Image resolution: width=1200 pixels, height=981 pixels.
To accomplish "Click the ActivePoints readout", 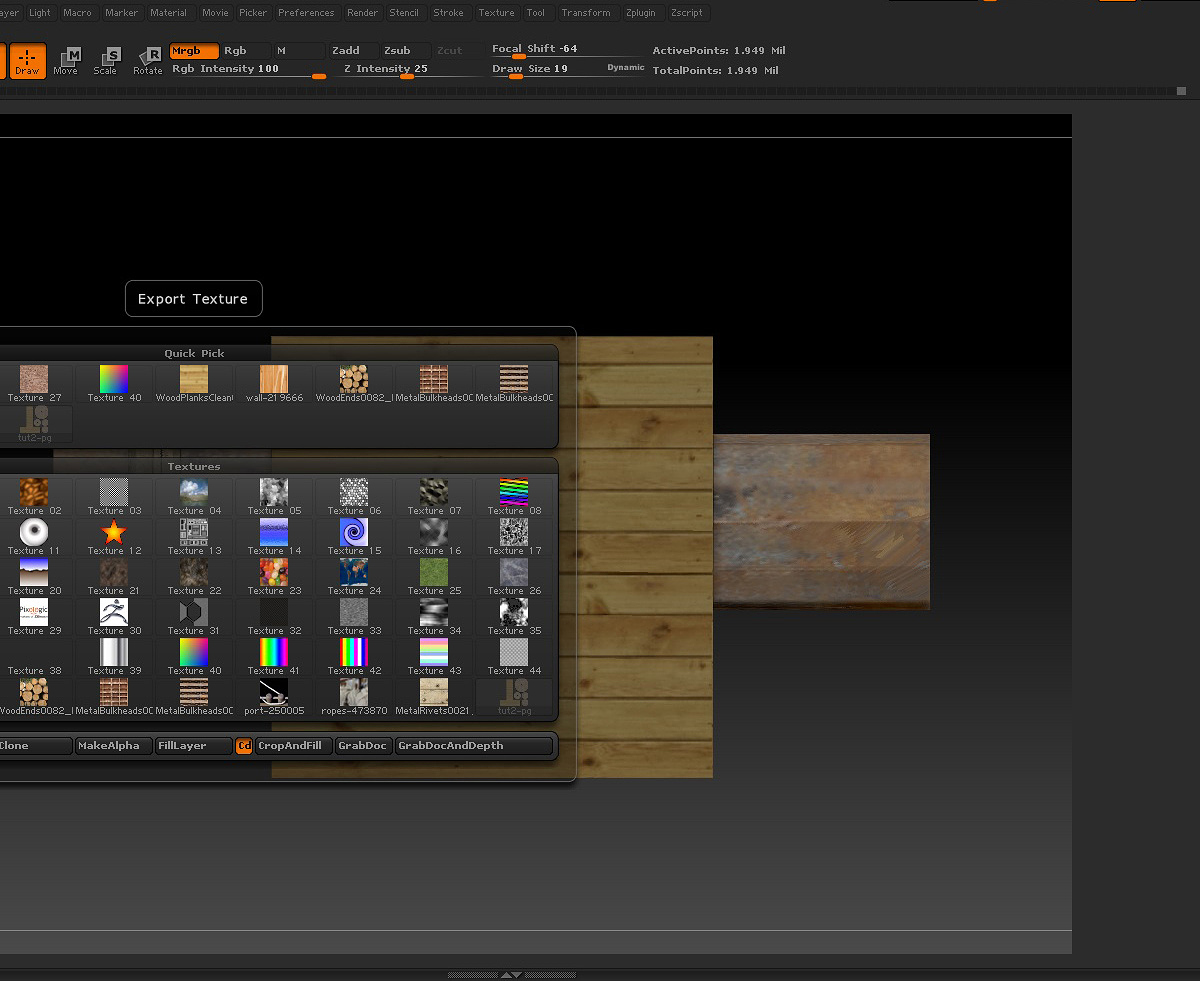I will [719, 51].
